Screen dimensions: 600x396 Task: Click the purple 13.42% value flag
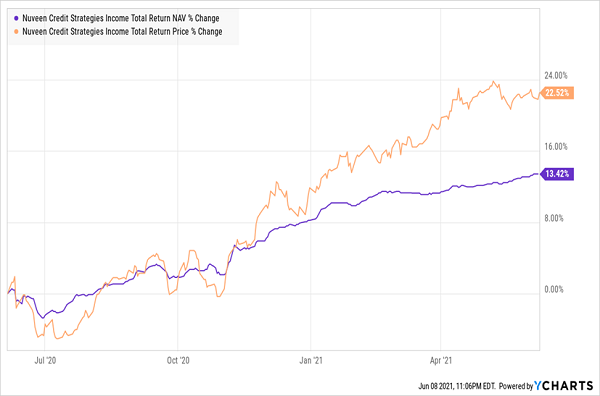pyautogui.click(x=556, y=174)
